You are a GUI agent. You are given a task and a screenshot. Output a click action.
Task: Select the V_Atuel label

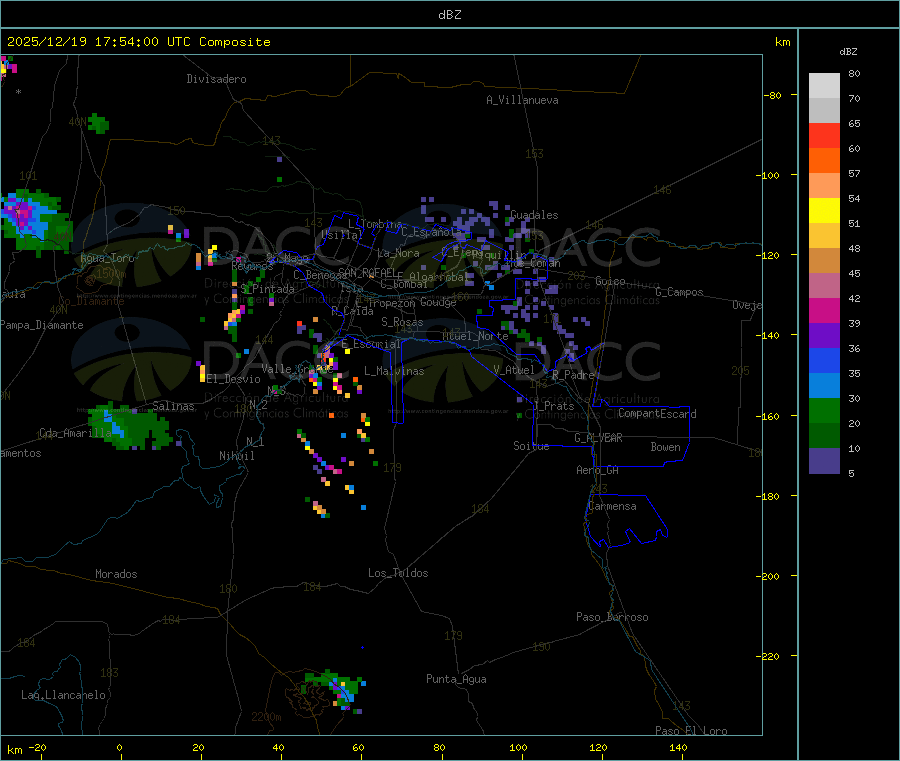(x=514, y=370)
